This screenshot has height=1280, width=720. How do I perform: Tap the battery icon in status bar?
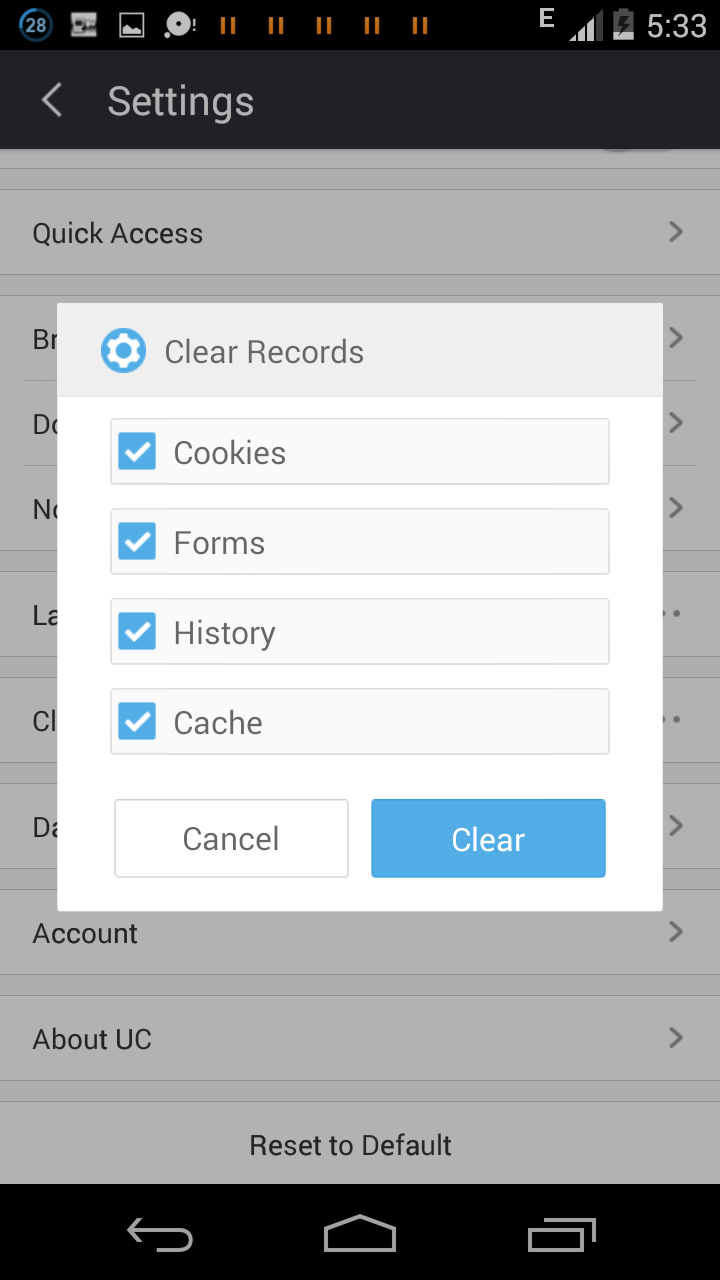pyautogui.click(x=623, y=24)
